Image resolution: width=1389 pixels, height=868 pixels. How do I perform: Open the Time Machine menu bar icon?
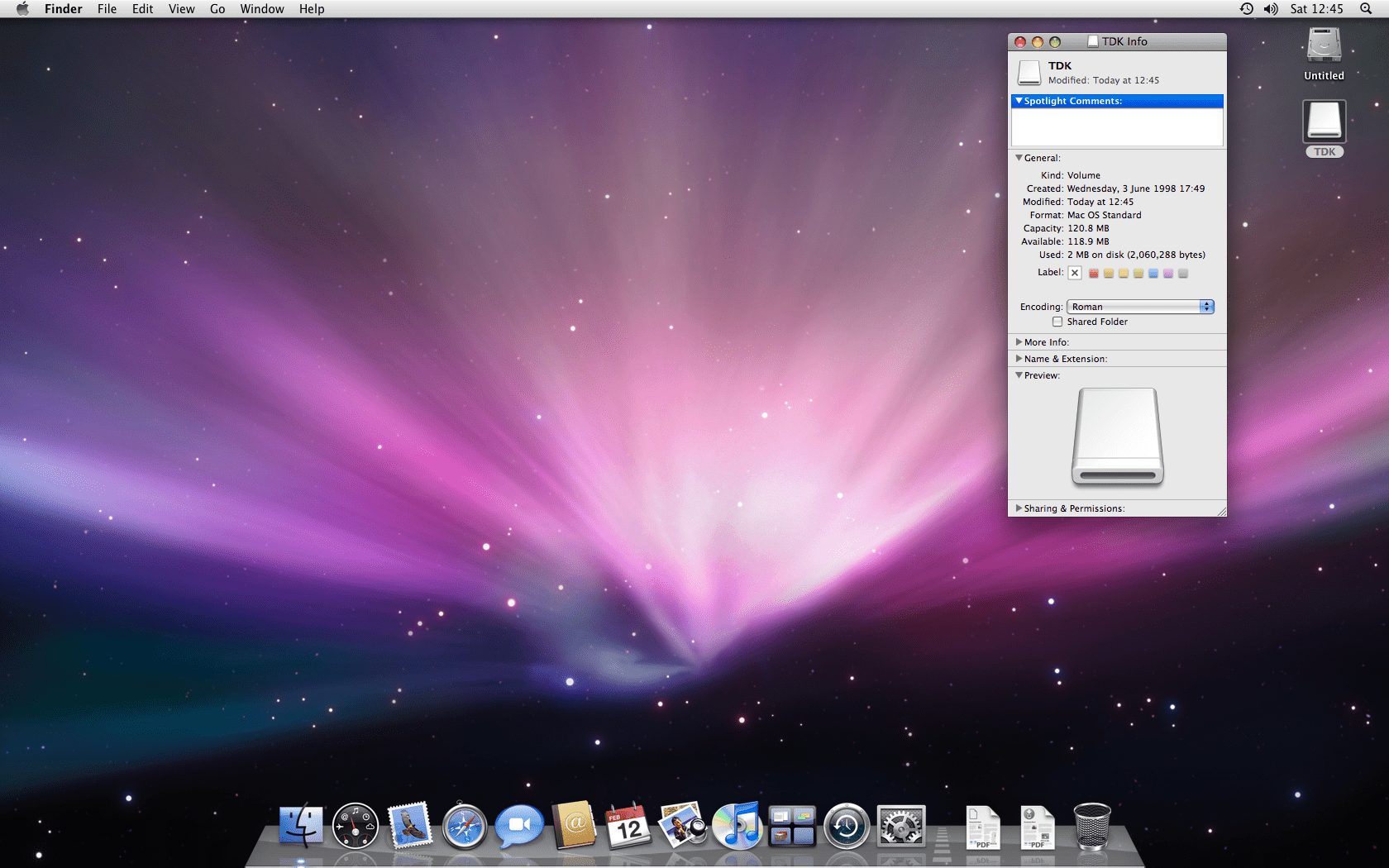tap(1246, 9)
